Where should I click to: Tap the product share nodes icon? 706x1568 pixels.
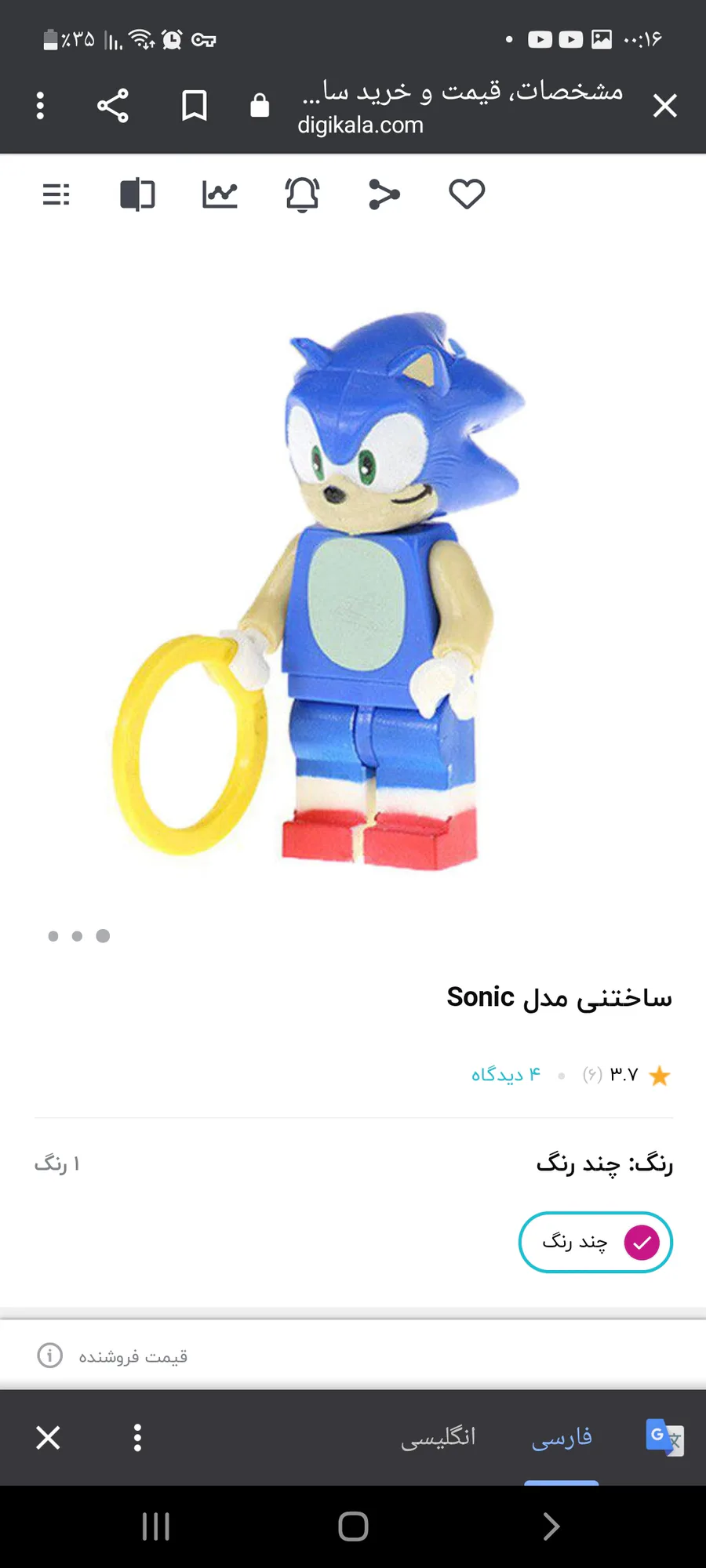click(384, 194)
